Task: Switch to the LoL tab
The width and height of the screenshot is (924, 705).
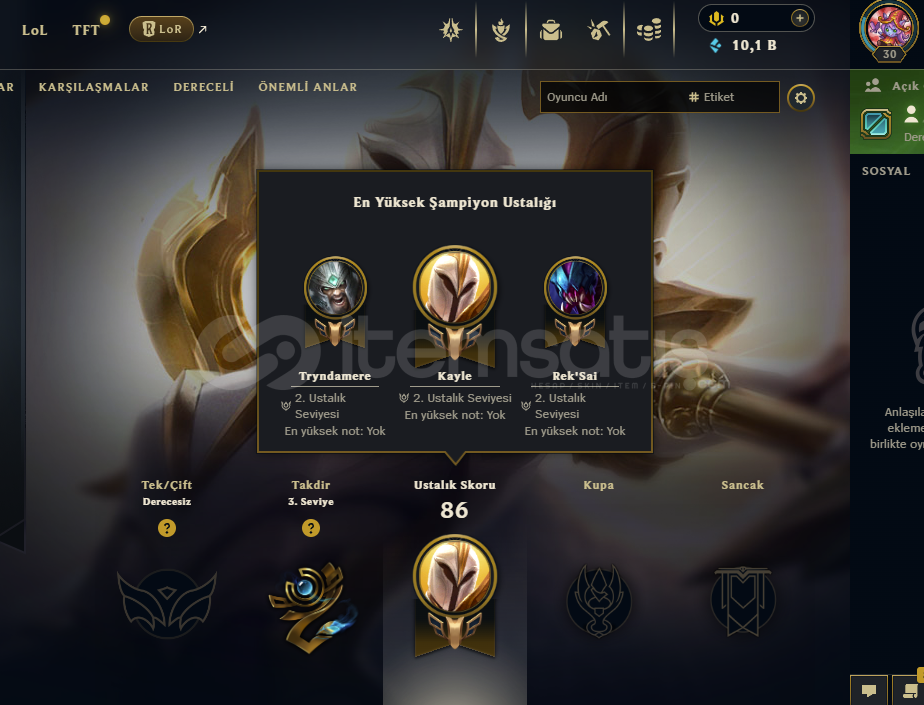Action: pyautogui.click(x=34, y=30)
